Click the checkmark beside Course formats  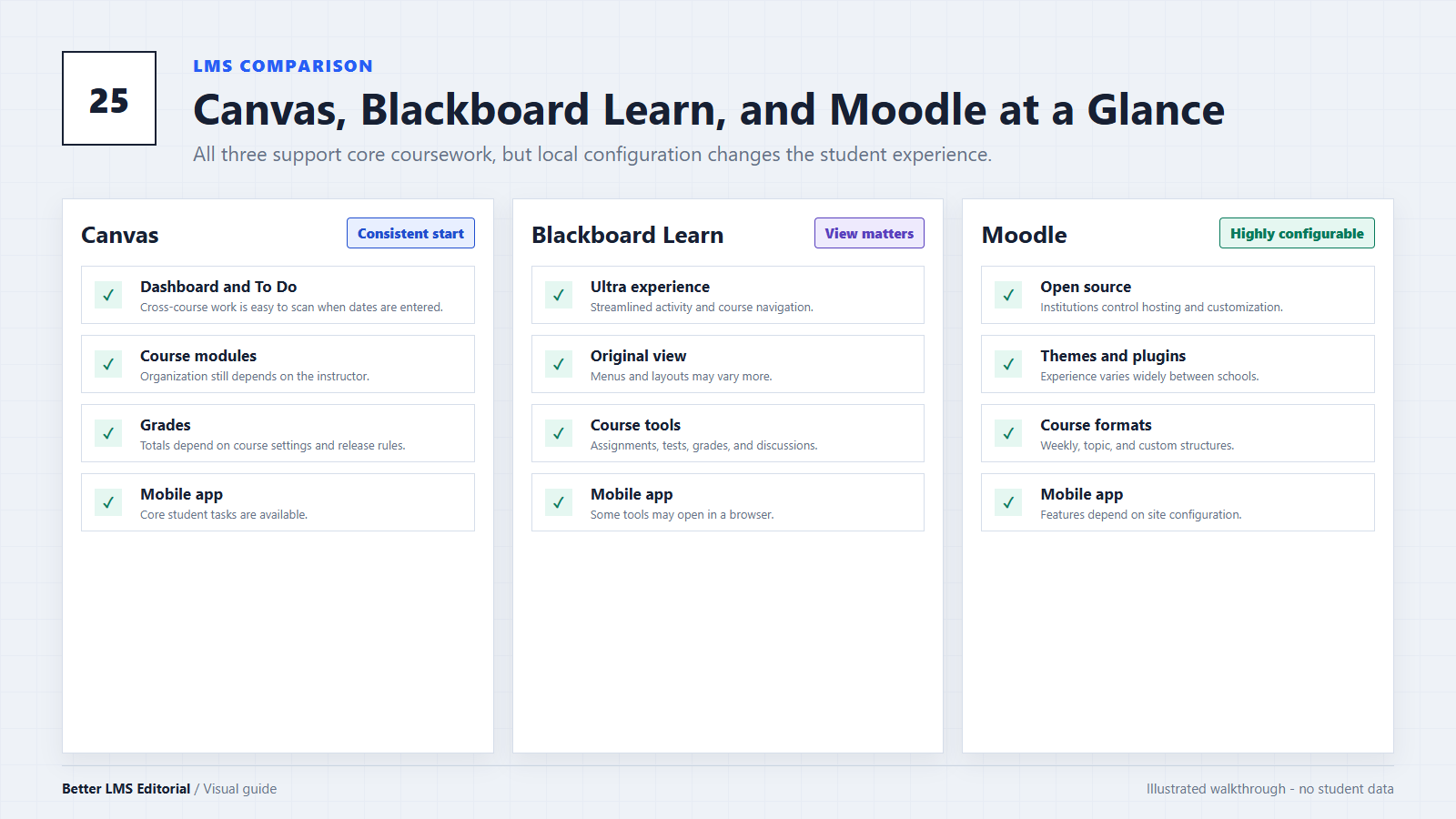pyautogui.click(x=1008, y=433)
